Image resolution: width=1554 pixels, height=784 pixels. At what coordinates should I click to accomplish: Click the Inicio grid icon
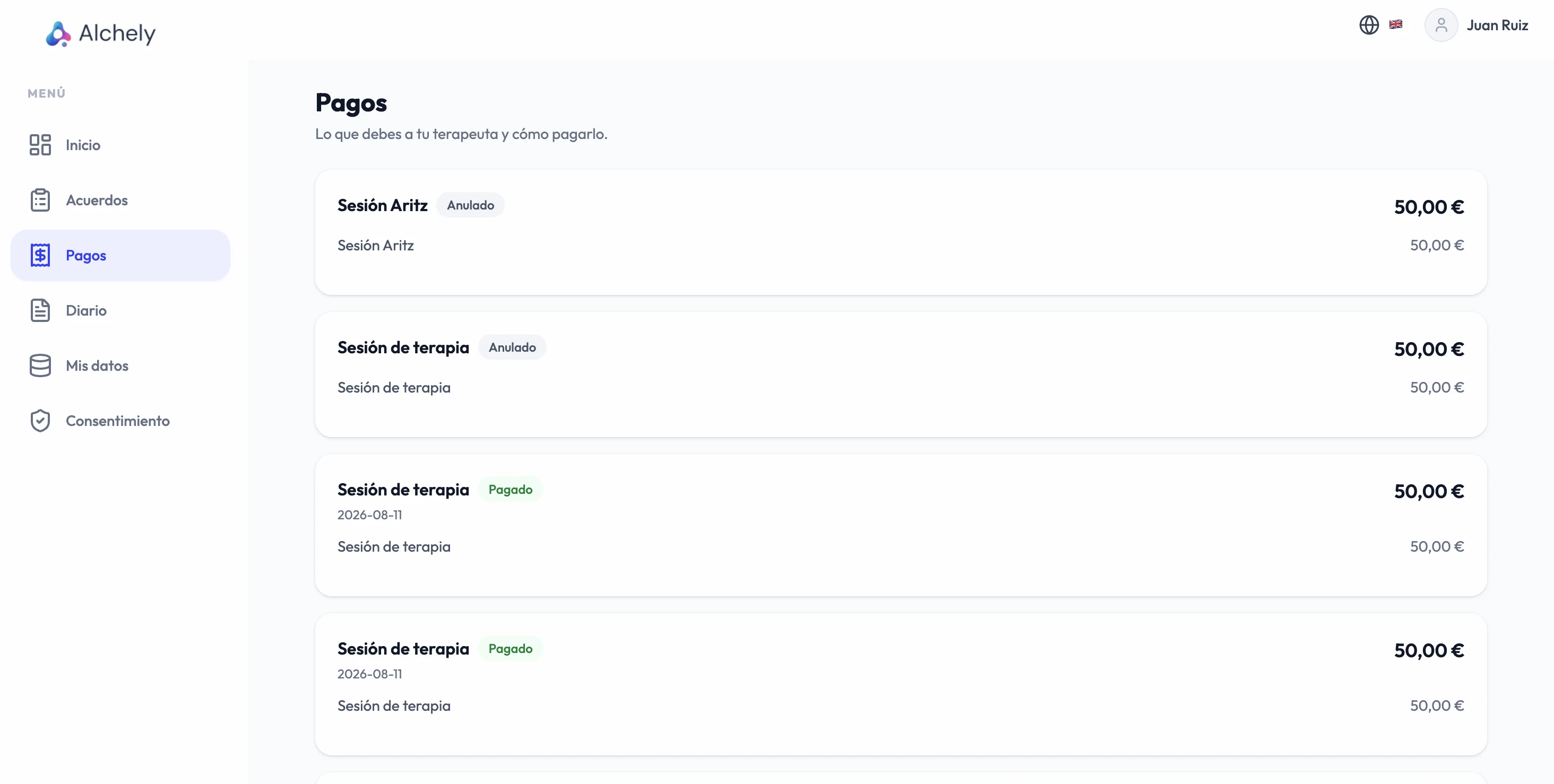40,145
